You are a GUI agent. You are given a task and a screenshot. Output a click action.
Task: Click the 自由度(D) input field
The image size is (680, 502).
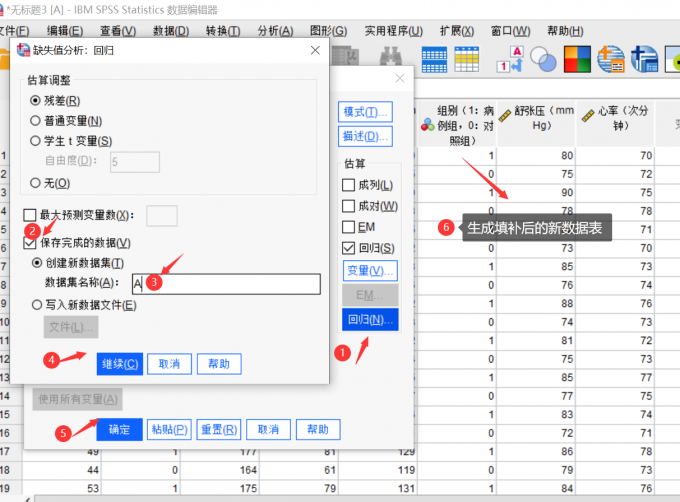tap(135, 162)
